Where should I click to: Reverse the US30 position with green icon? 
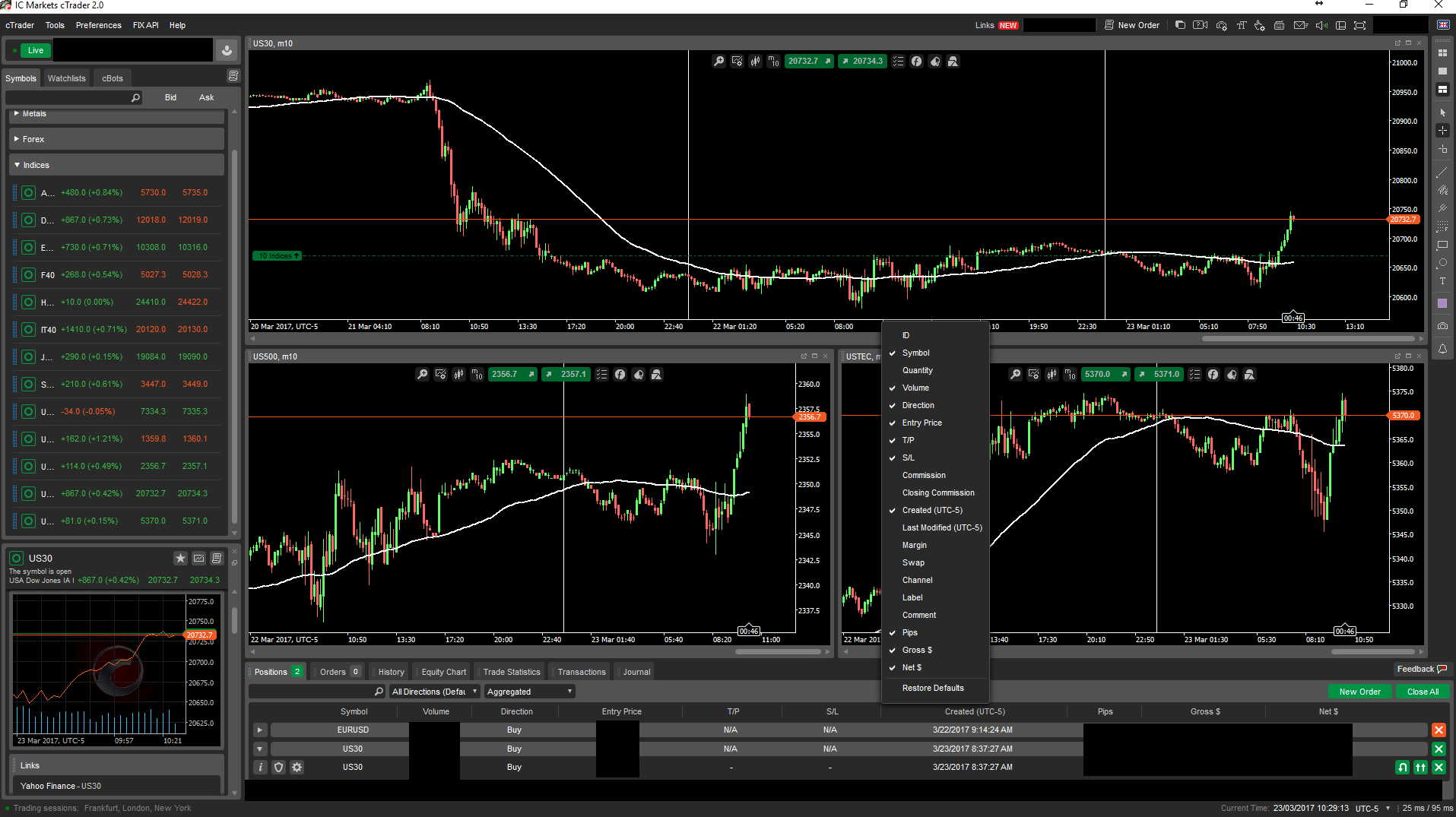(1403, 768)
